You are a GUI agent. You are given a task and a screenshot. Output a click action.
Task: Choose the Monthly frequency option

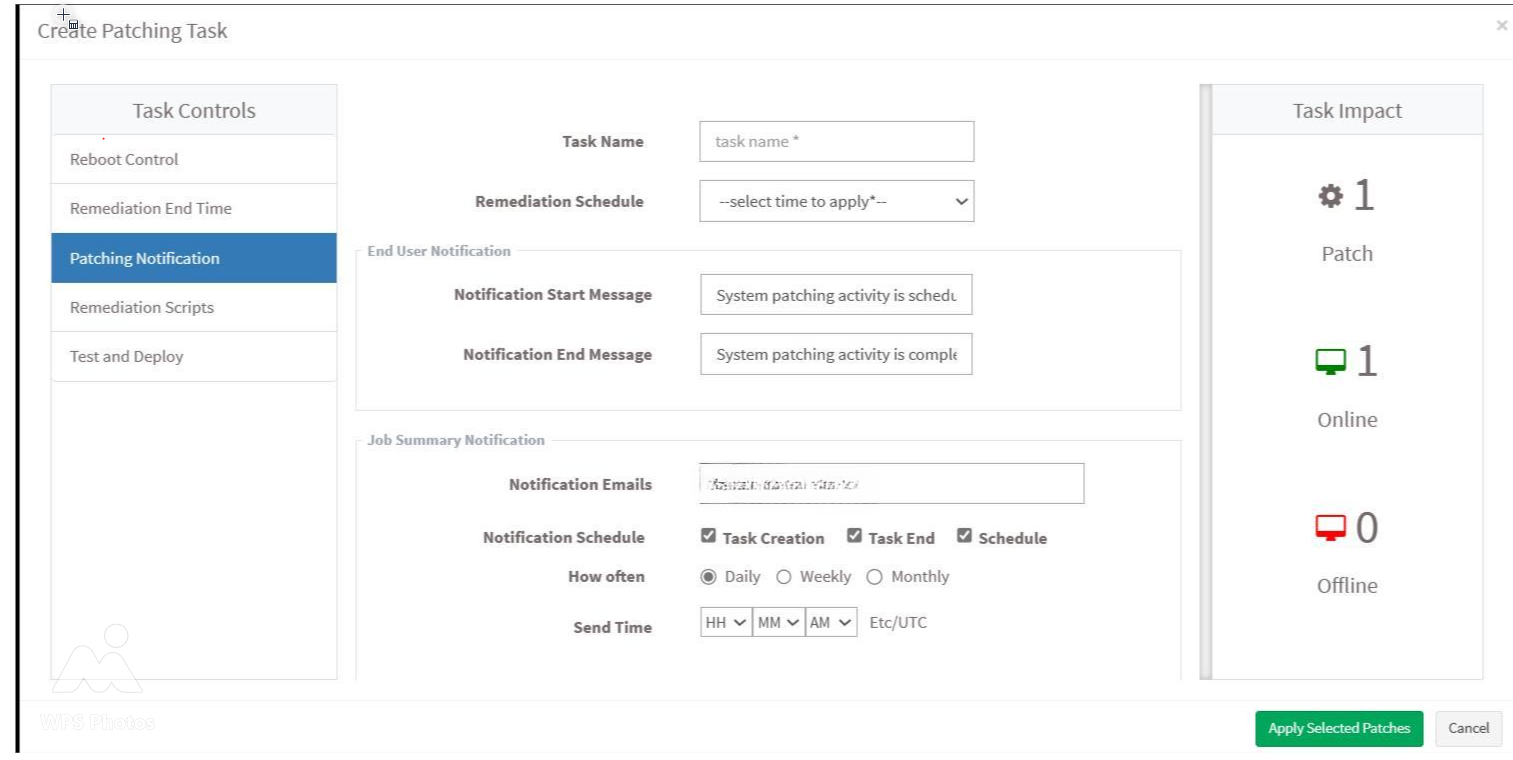click(875, 577)
